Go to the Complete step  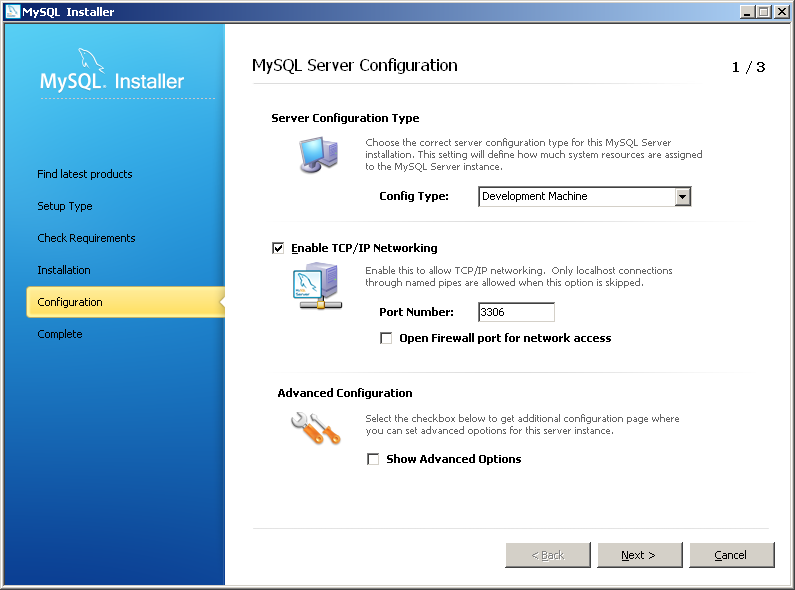[x=60, y=334]
